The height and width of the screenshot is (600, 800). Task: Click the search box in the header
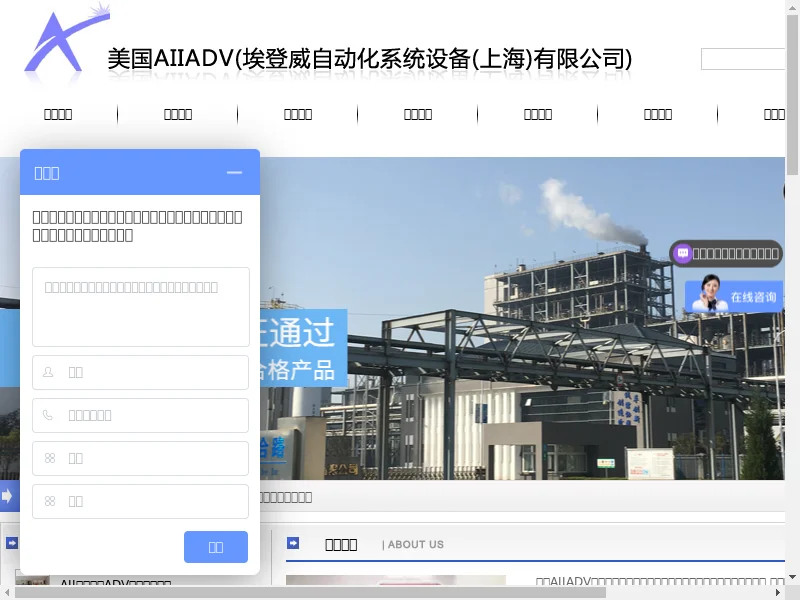click(x=743, y=59)
